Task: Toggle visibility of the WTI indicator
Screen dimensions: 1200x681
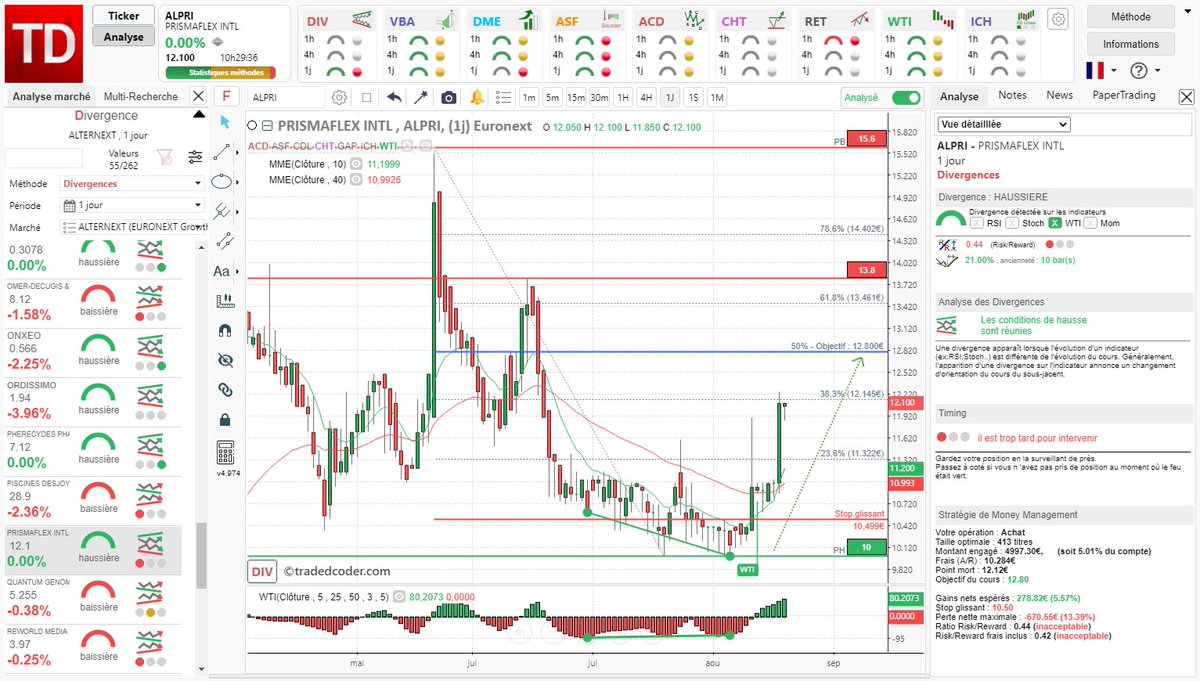Action: pyautogui.click(x=398, y=596)
